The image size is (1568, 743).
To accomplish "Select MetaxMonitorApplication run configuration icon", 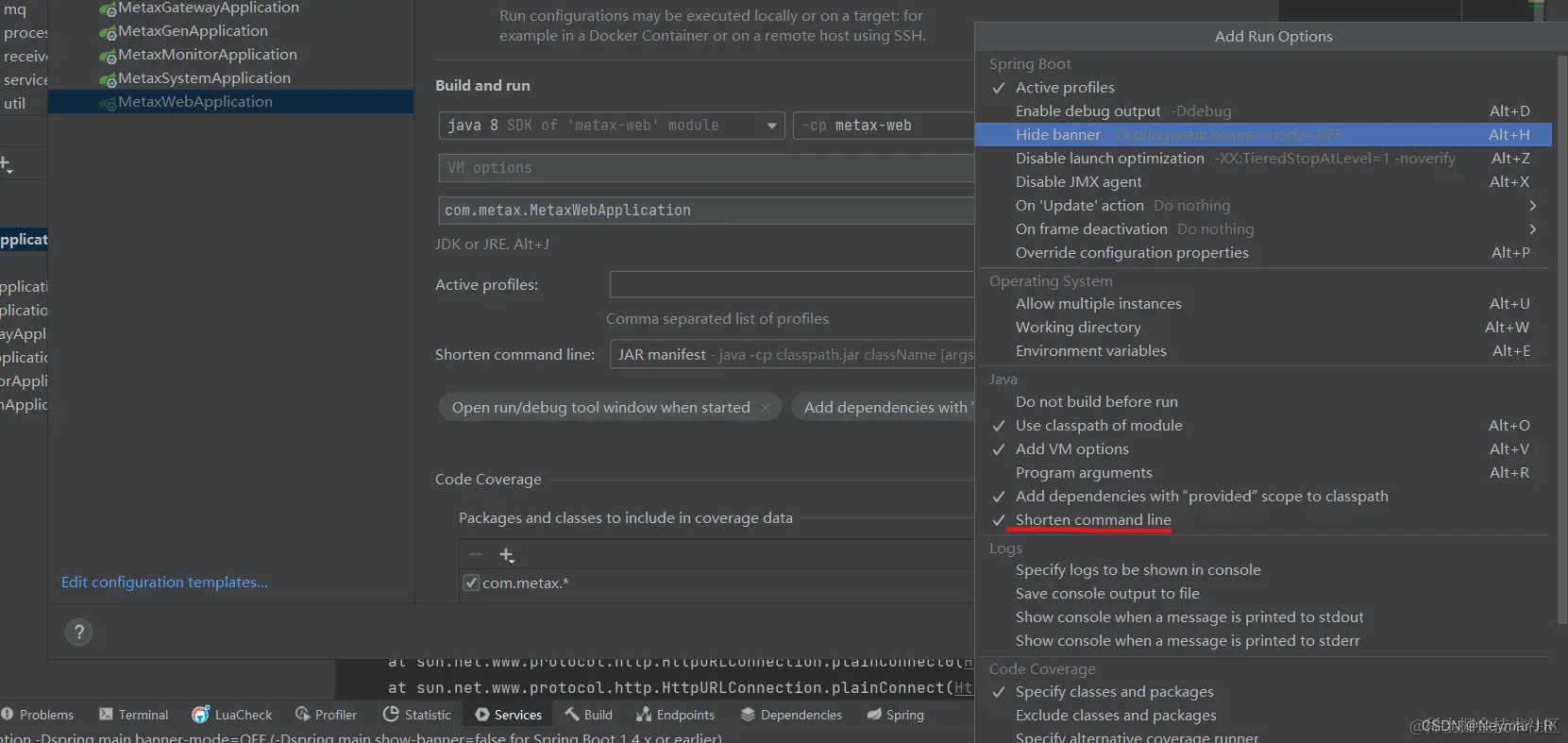I will (108, 57).
